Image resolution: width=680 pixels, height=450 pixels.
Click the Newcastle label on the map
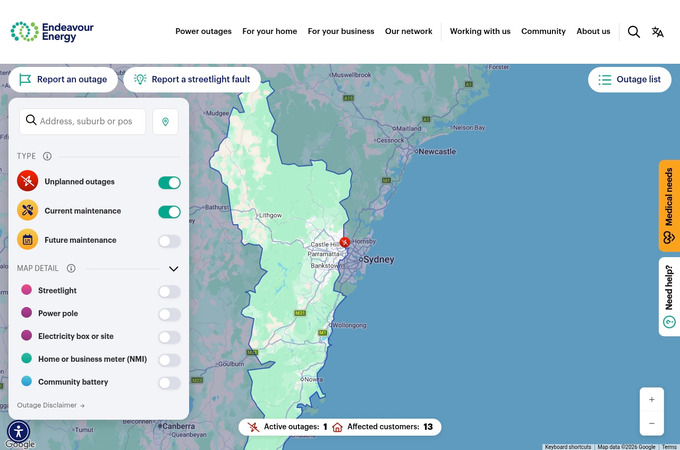(x=437, y=152)
